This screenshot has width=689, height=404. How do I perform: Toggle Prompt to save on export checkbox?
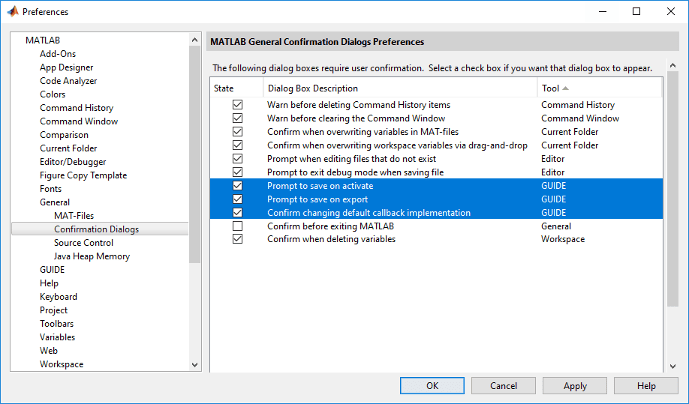pyautogui.click(x=237, y=199)
